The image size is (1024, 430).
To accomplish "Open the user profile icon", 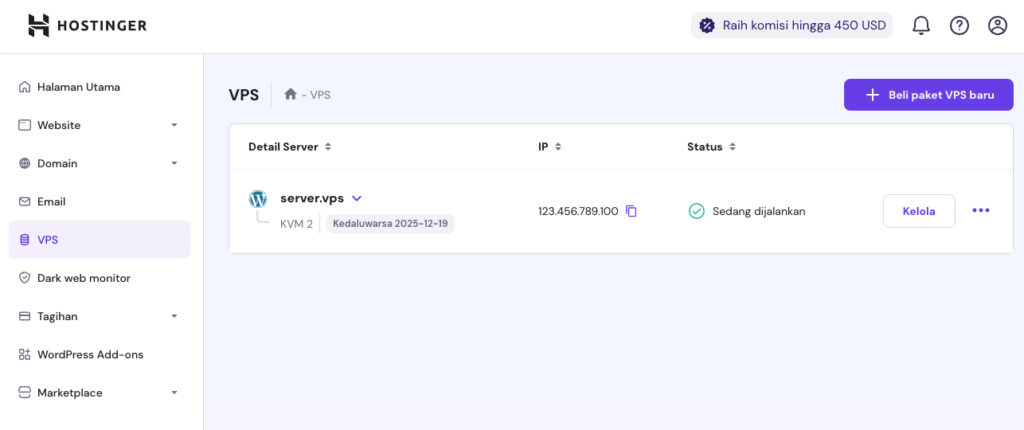I will [997, 26].
